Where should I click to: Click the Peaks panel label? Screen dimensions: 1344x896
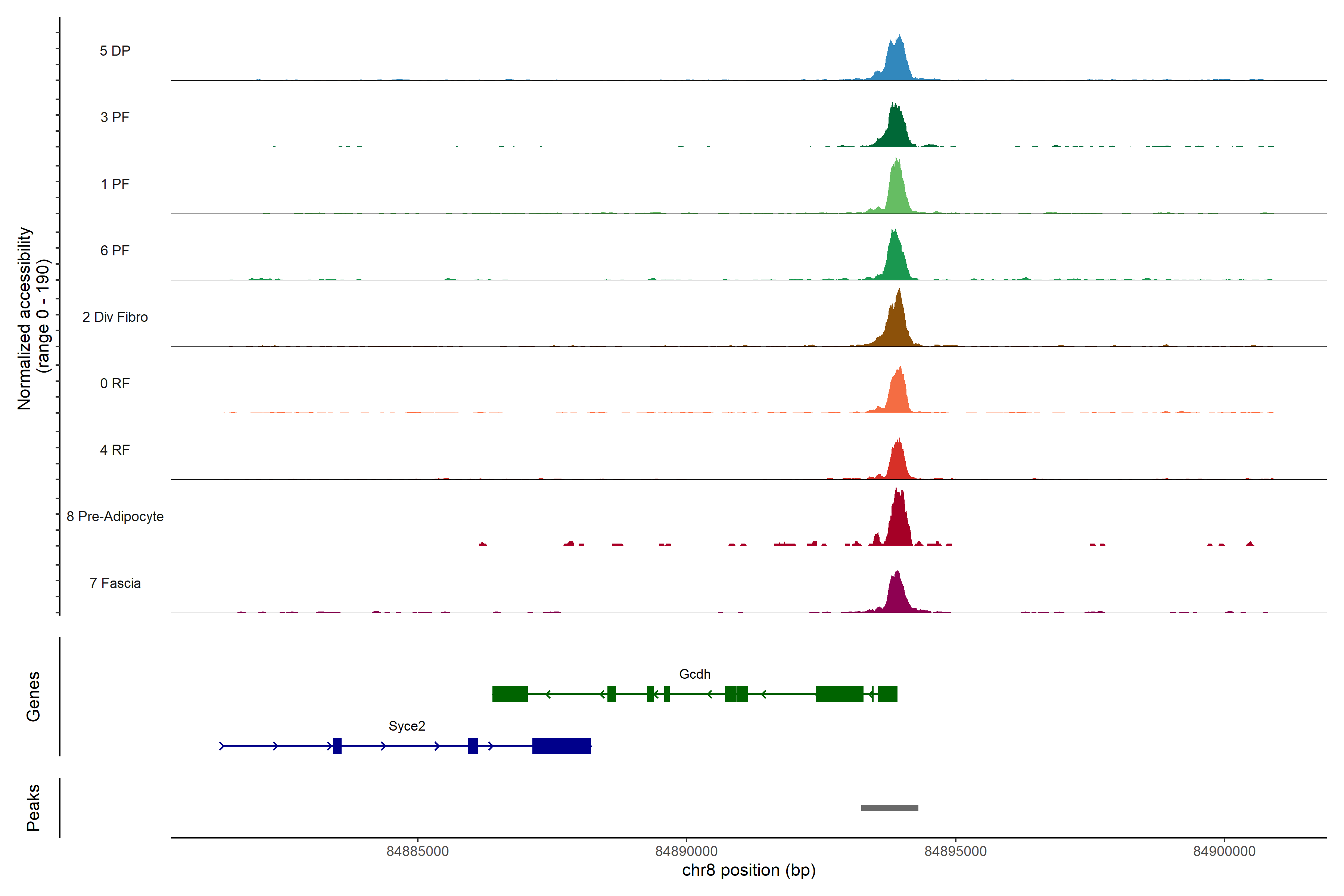pos(33,808)
